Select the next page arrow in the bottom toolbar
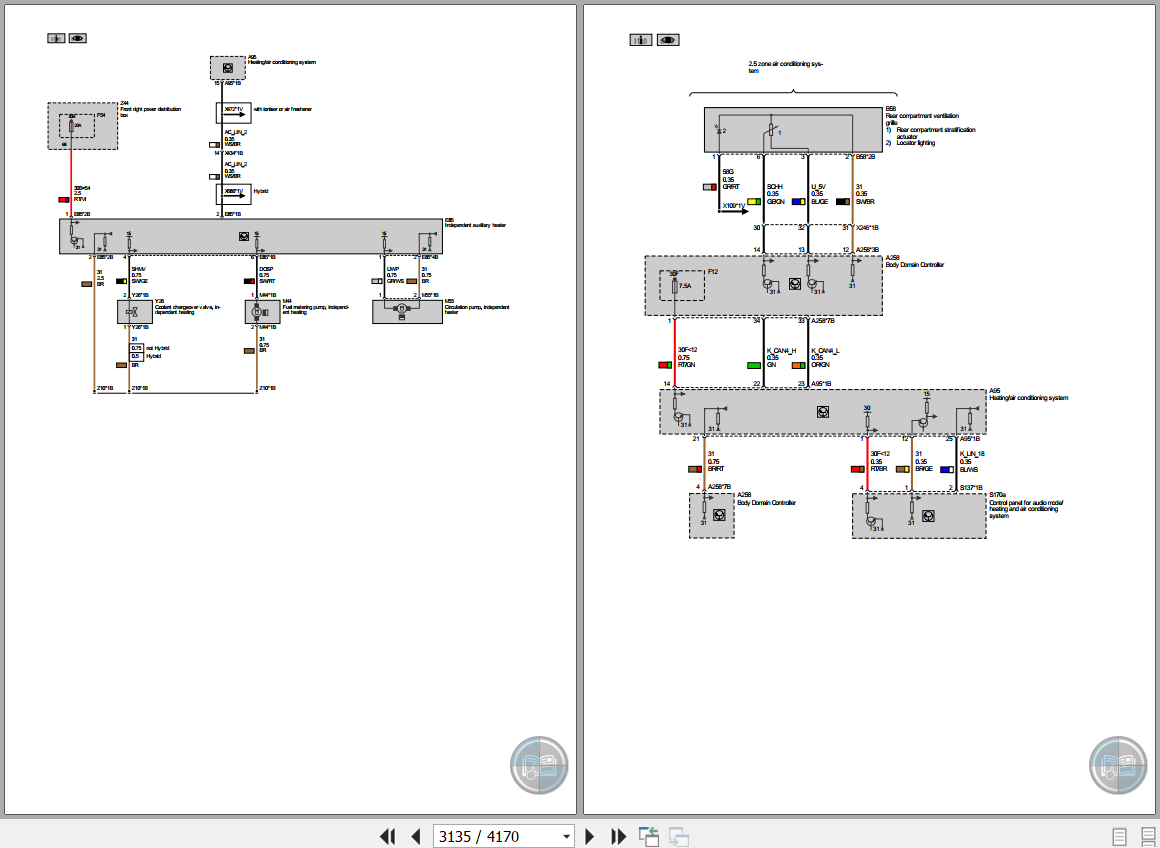 [x=589, y=836]
